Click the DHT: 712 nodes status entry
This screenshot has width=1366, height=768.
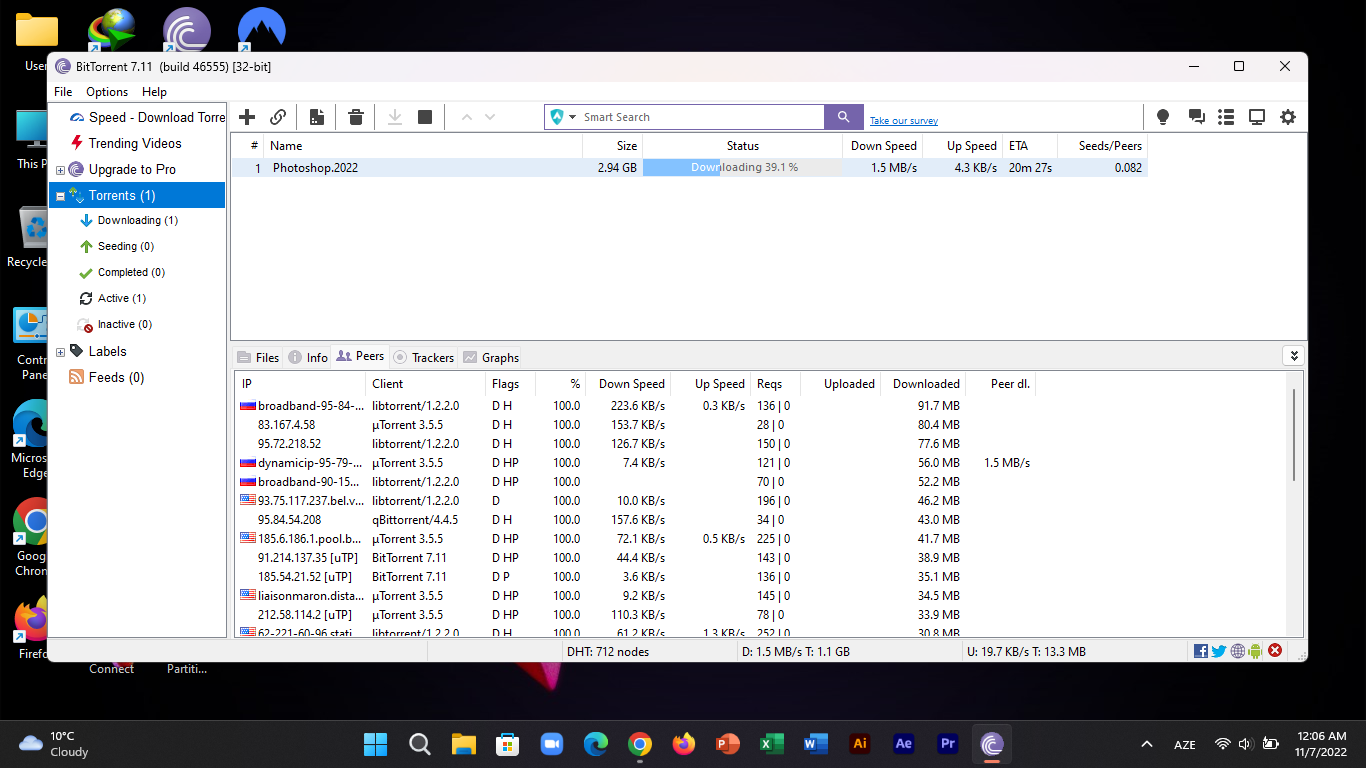click(x=608, y=652)
